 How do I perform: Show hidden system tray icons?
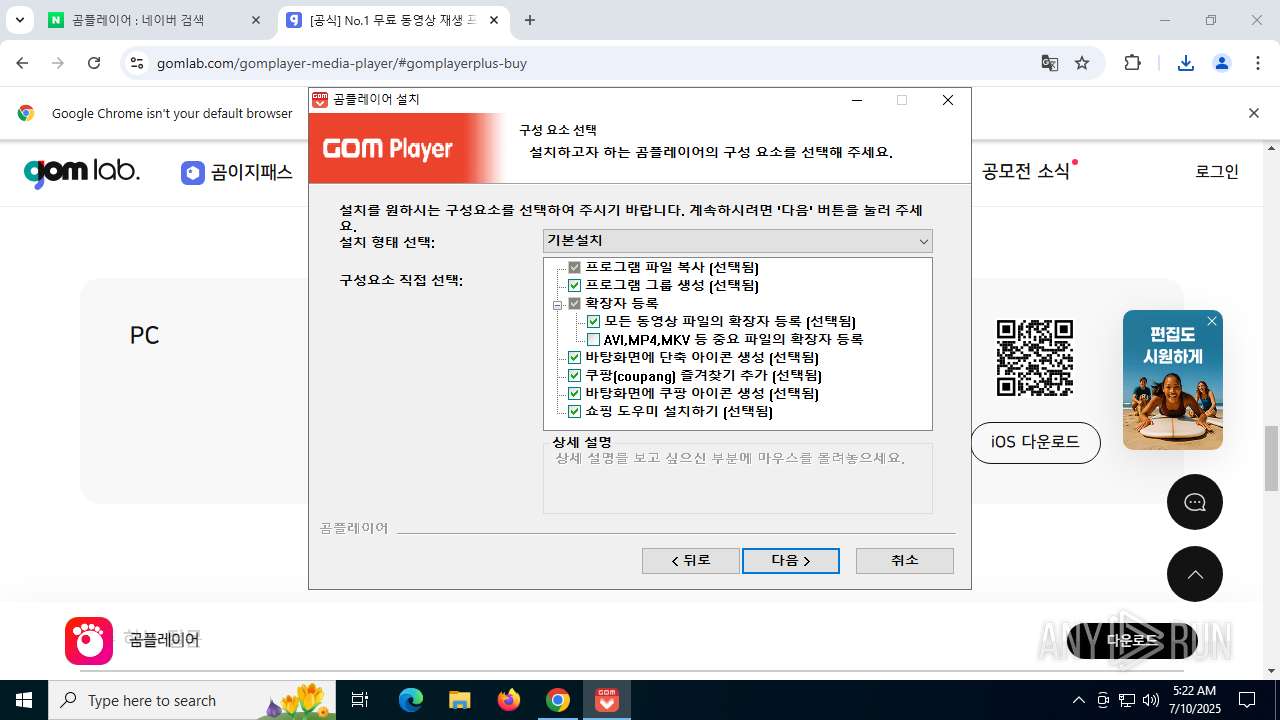[x=1078, y=700]
